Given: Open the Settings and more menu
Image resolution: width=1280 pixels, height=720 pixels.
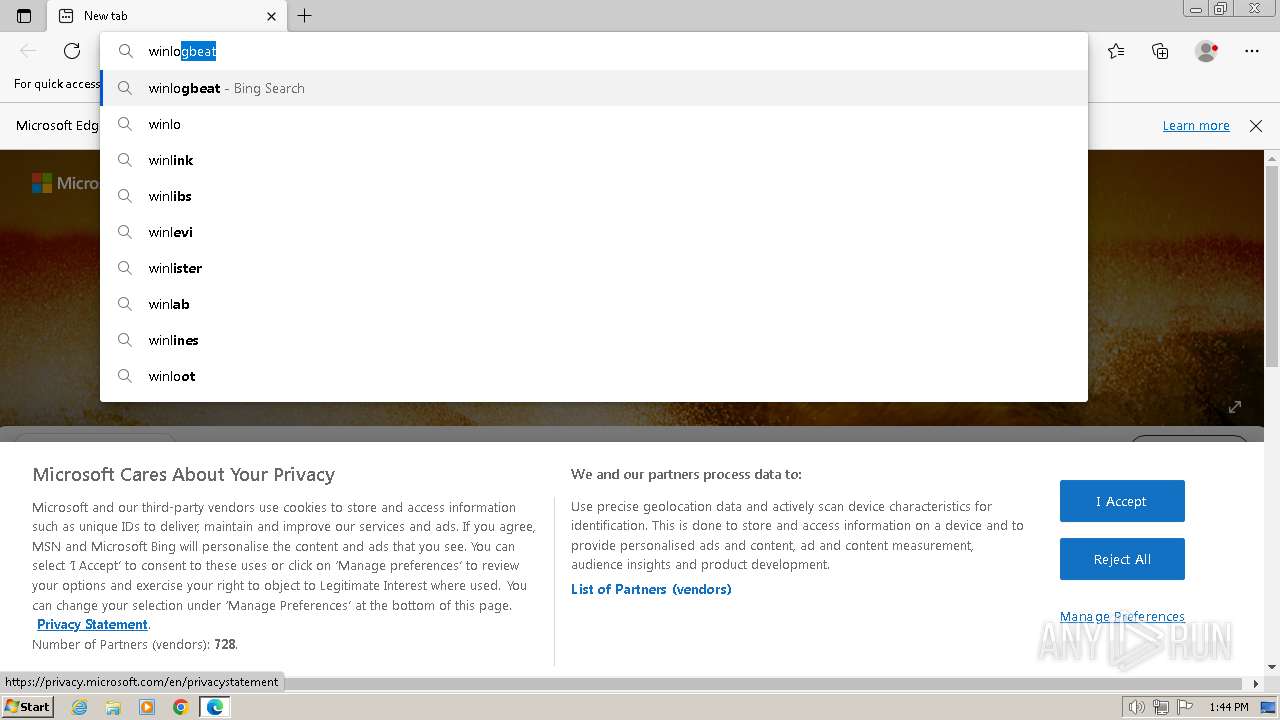Looking at the screenshot, I should (1252, 51).
